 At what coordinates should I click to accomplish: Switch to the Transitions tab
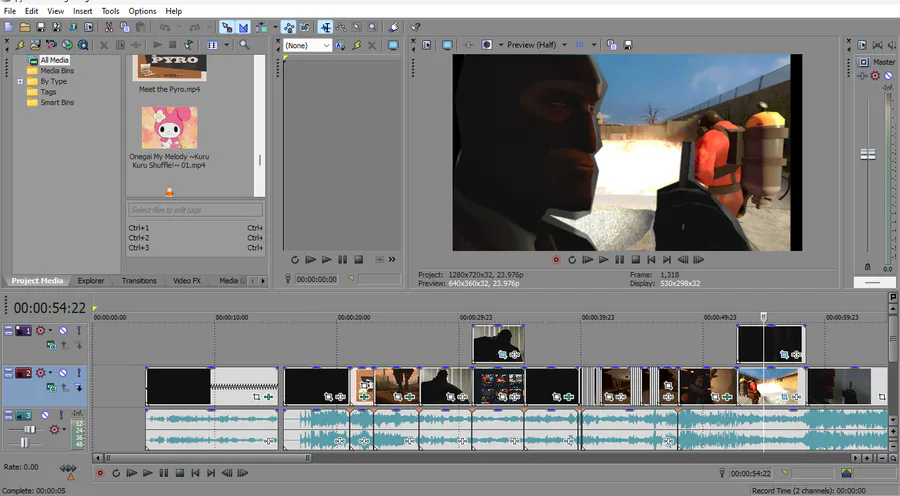point(139,281)
